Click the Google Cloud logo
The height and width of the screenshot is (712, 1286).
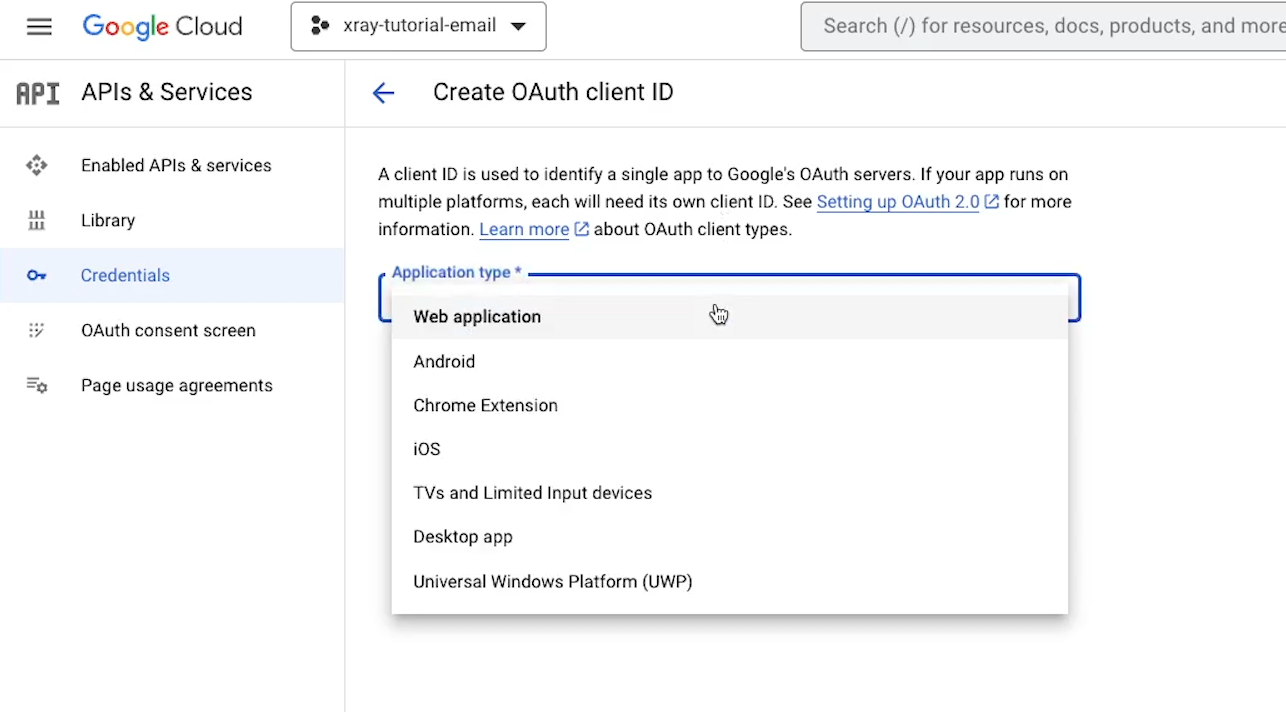click(x=162, y=27)
